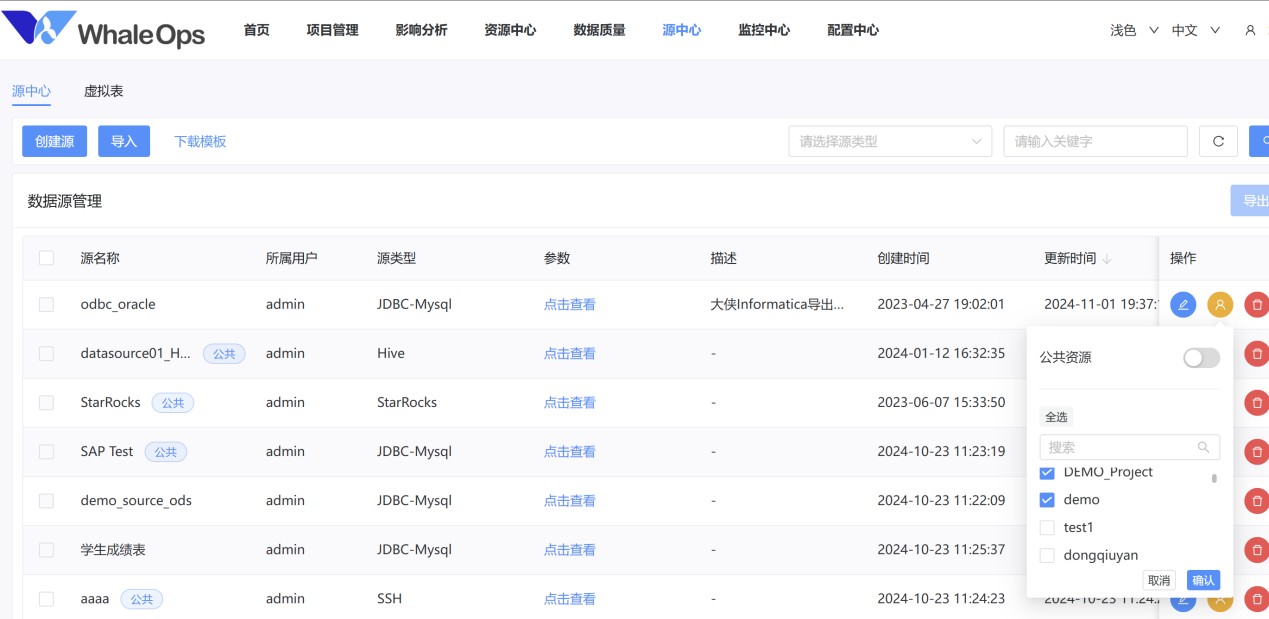Screen dimensions: 1269x619
Task: Delete the odbc_oracle data source
Action: point(1257,305)
